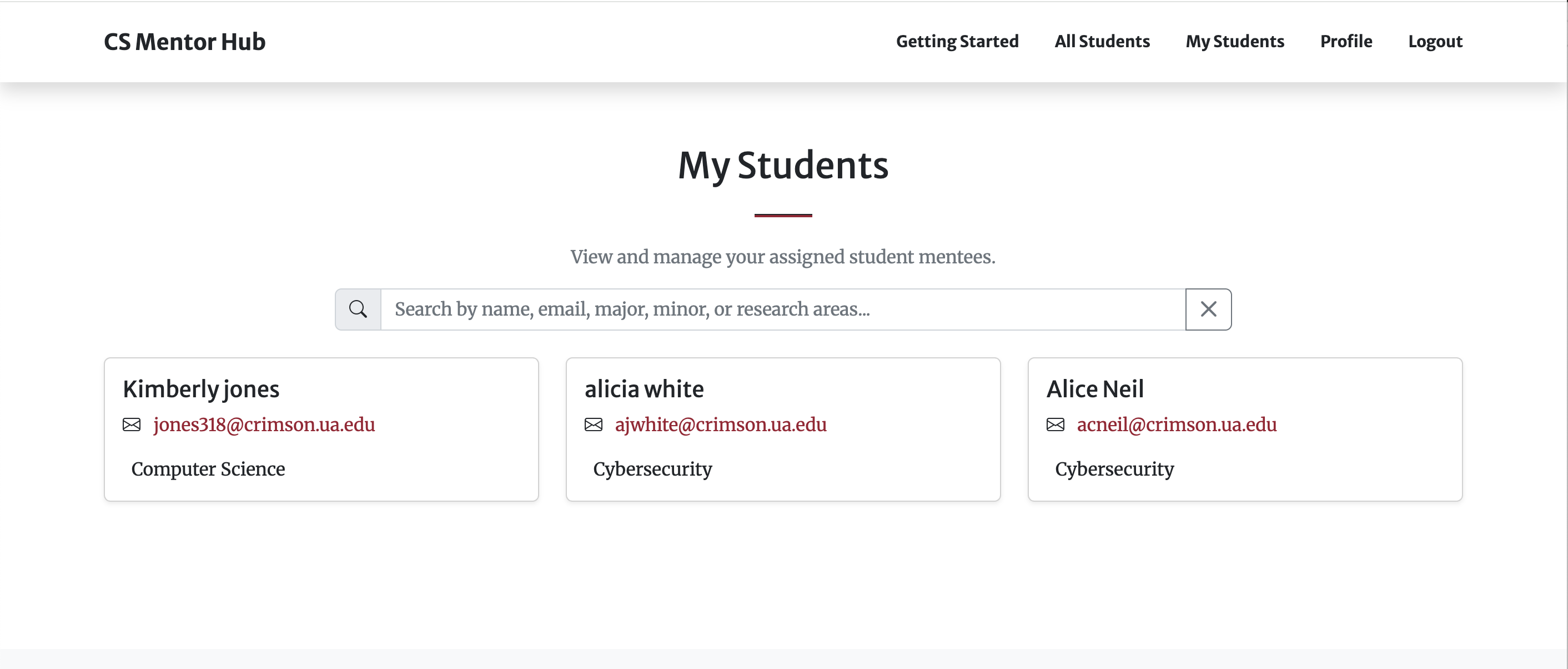Click the search magnifier icon
Screen dimensions: 1568x669
point(358,309)
